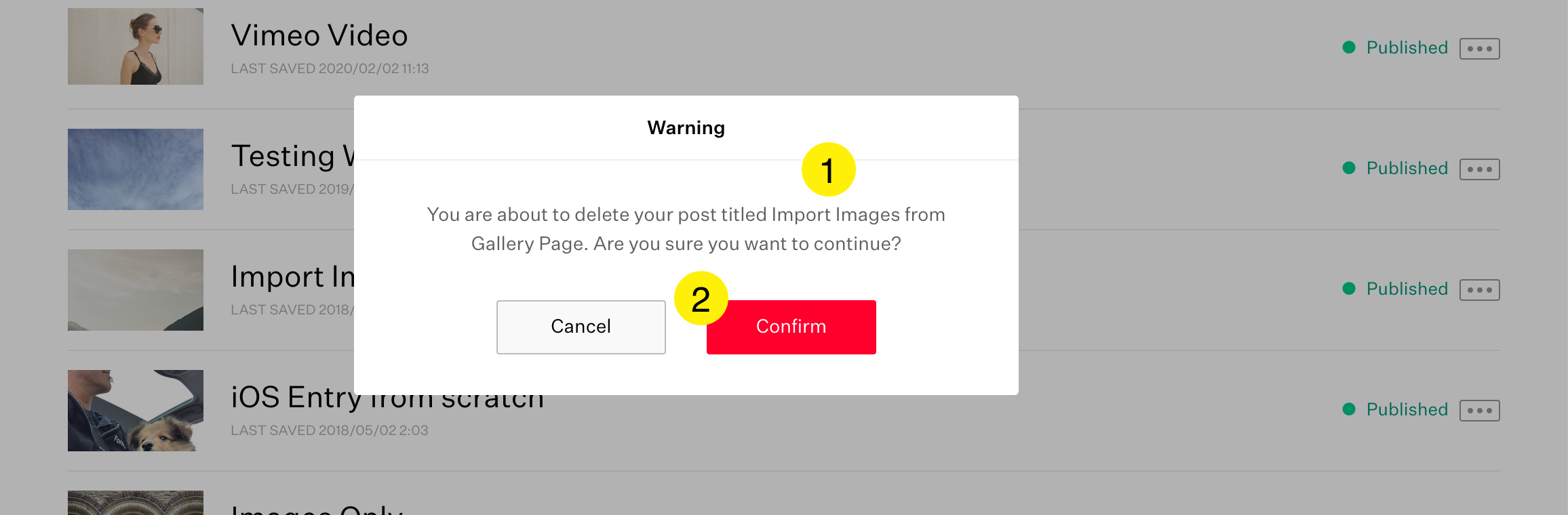The width and height of the screenshot is (1568, 515).
Task: Select the Import Images post thumbnail
Action: (x=136, y=290)
